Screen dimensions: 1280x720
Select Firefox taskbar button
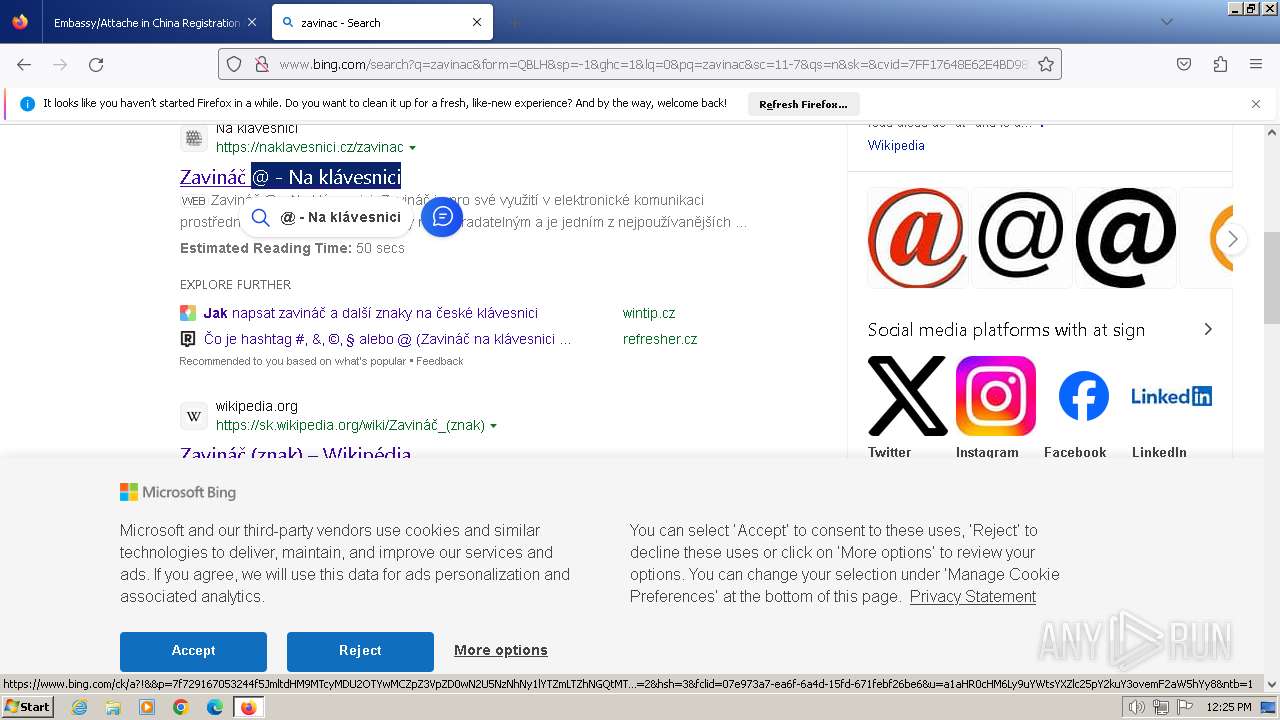pos(248,707)
